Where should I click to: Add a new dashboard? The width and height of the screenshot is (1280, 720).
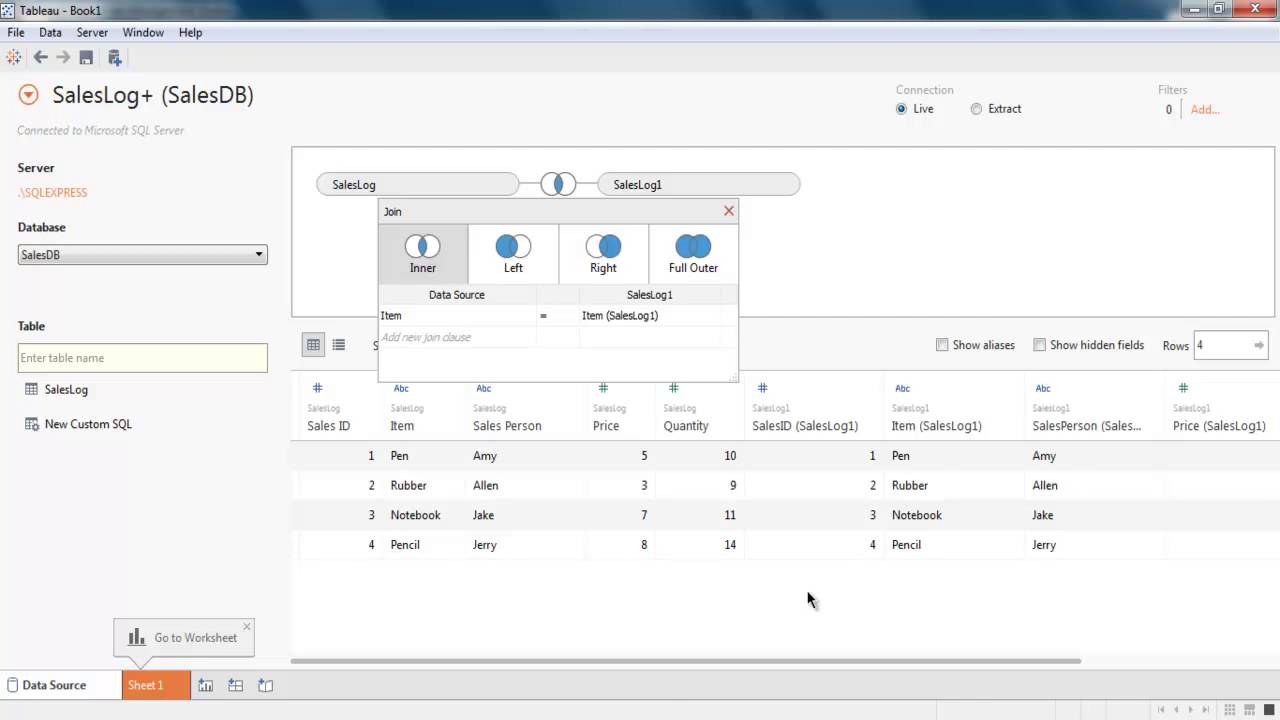coord(235,685)
